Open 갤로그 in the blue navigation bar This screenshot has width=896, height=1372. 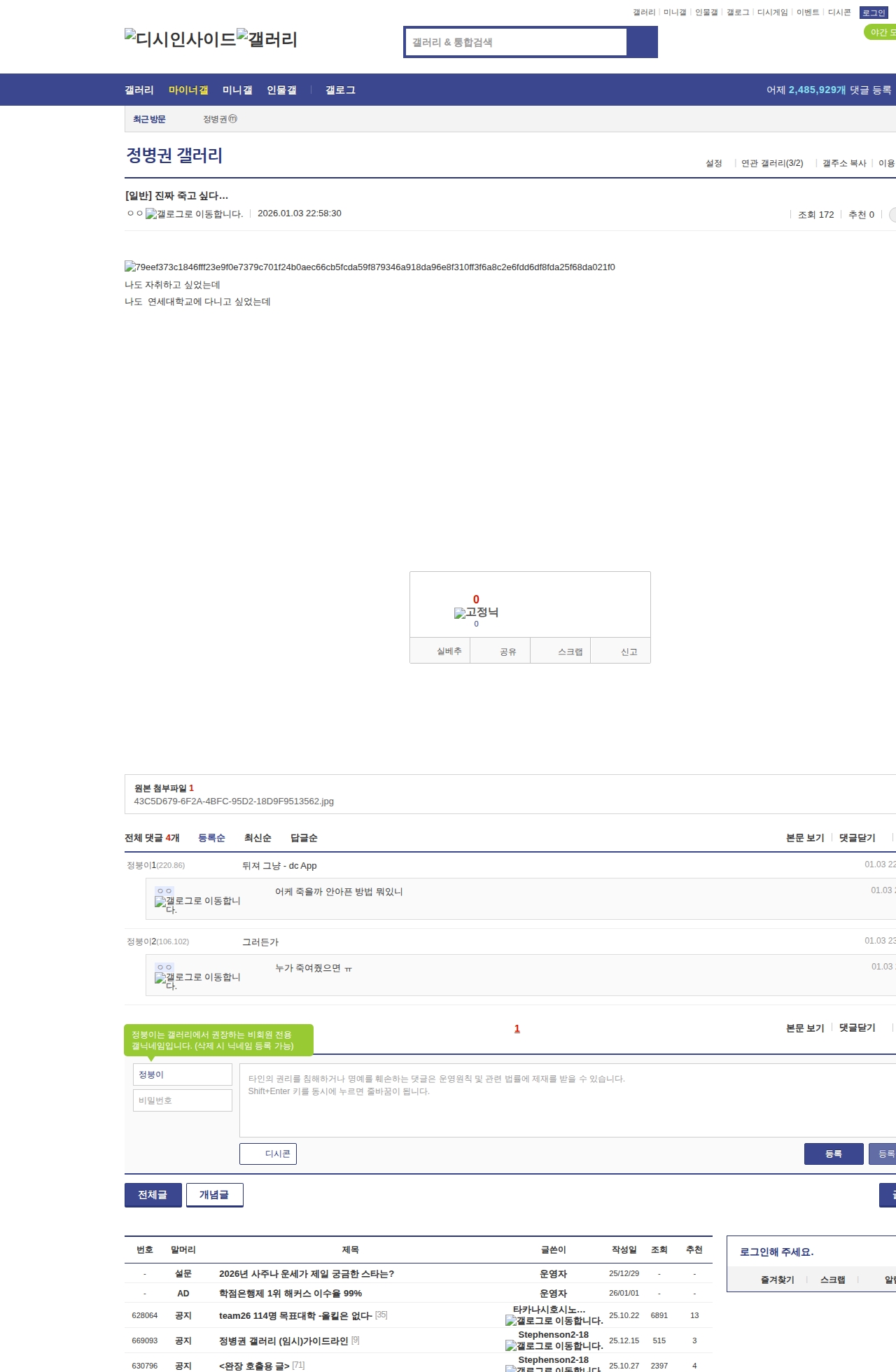[340, 90]
